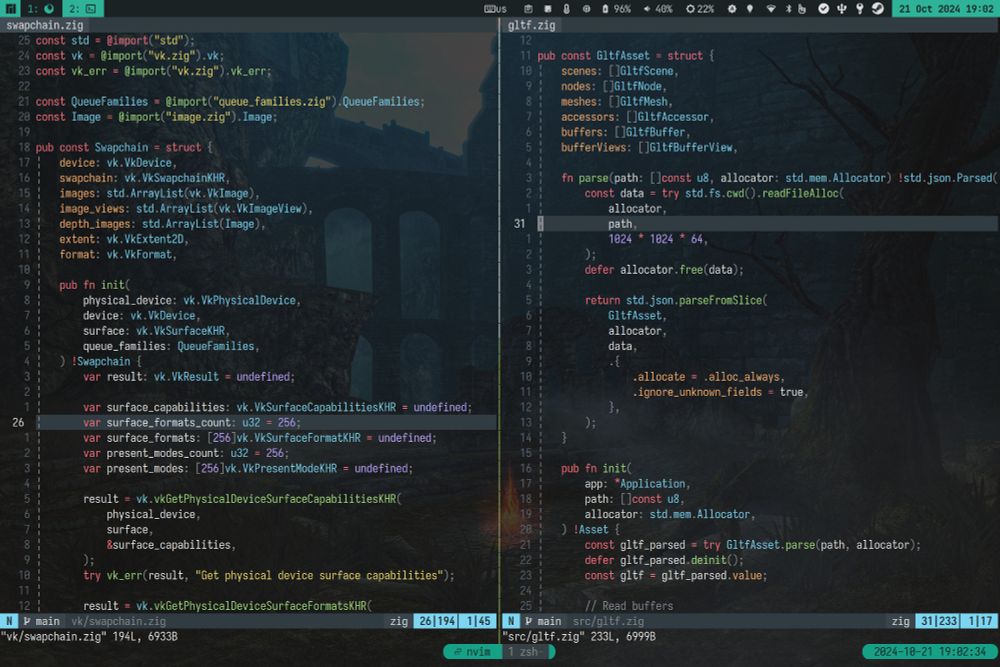This screenshot has height=667, width=1000.
Task: Select the Python tray icon
Action: (x=842, y=7)
